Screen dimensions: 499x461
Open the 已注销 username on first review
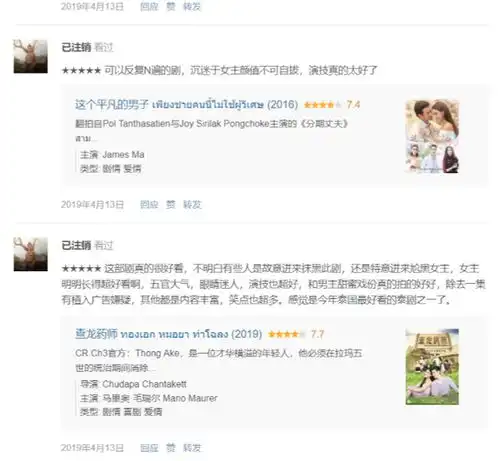(76, 47)
